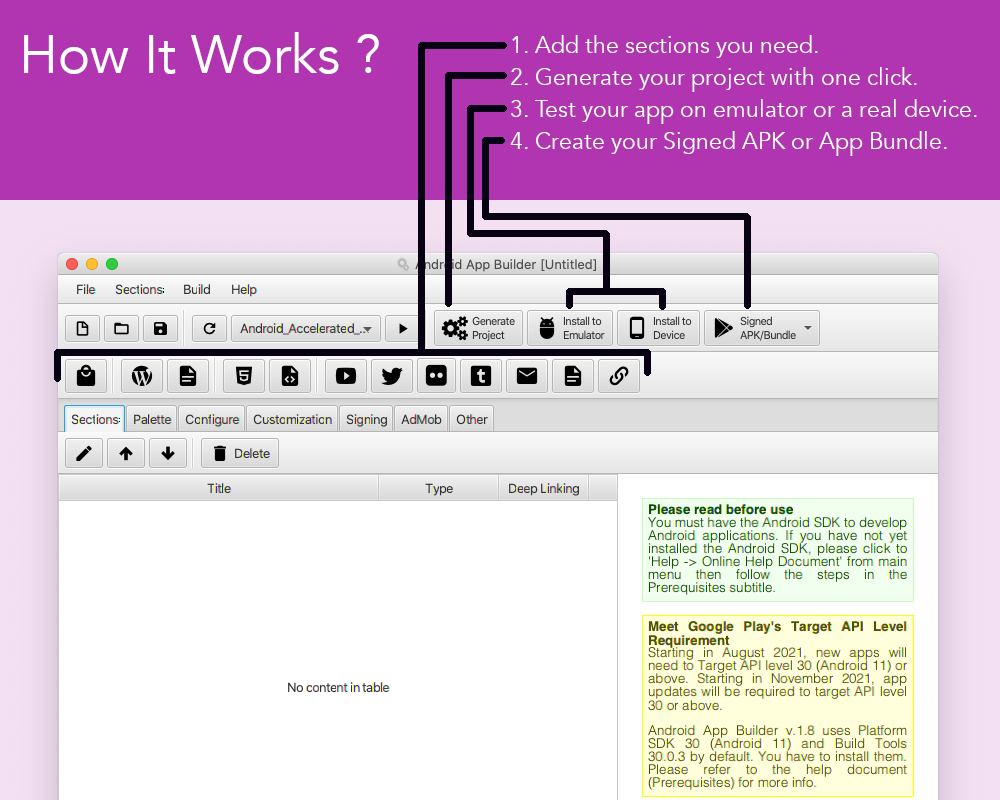Expand the Signed APK/Bundle dropdown arrow
Screen dimensions: 1000x800
(x=808, y=328)
